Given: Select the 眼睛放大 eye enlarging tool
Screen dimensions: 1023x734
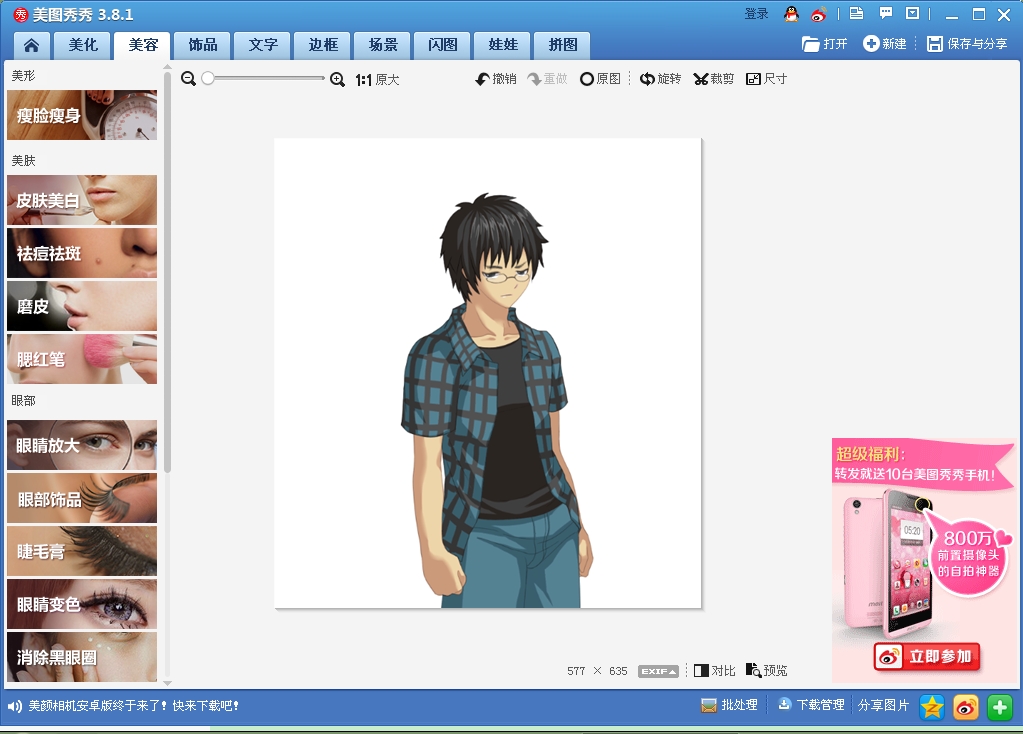Looking at the screenshot, I should (x=82, y=445).
